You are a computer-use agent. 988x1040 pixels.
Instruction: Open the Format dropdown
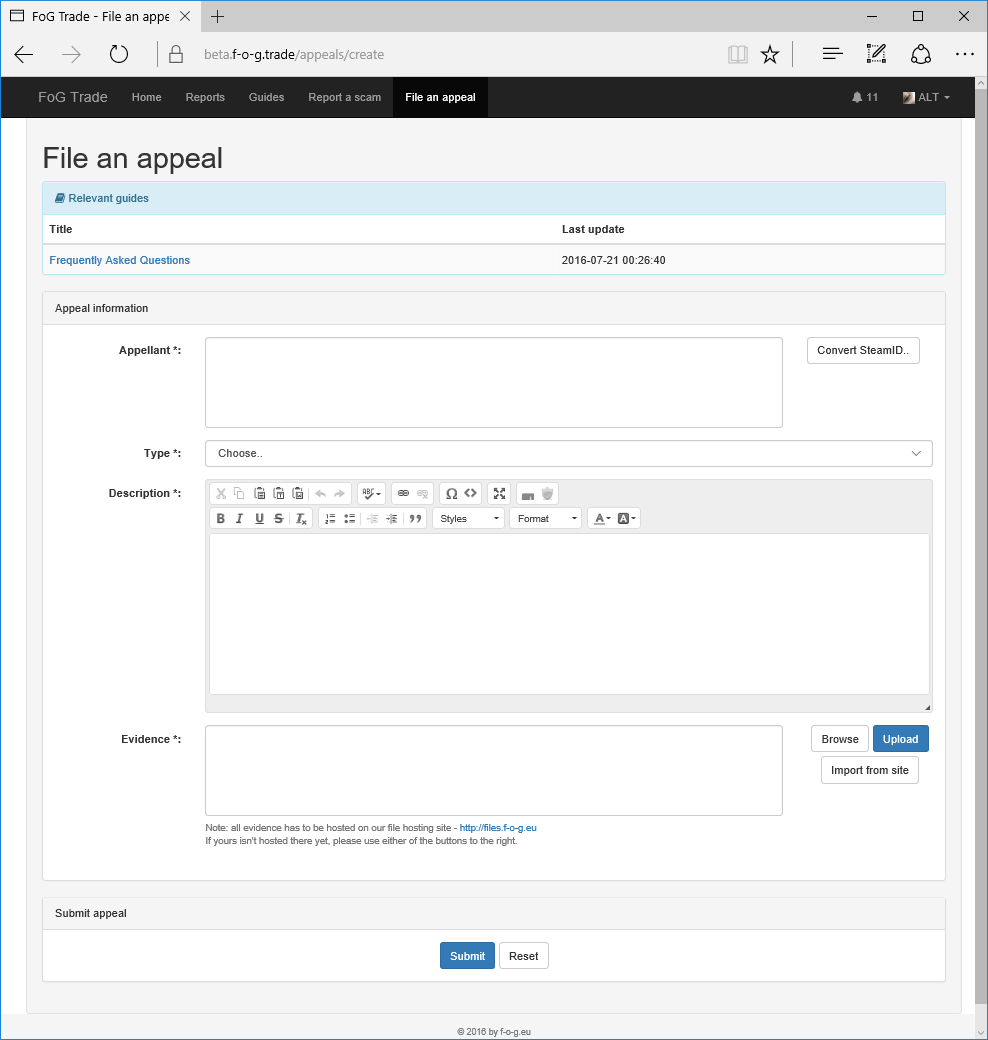(x=546, y=519)
